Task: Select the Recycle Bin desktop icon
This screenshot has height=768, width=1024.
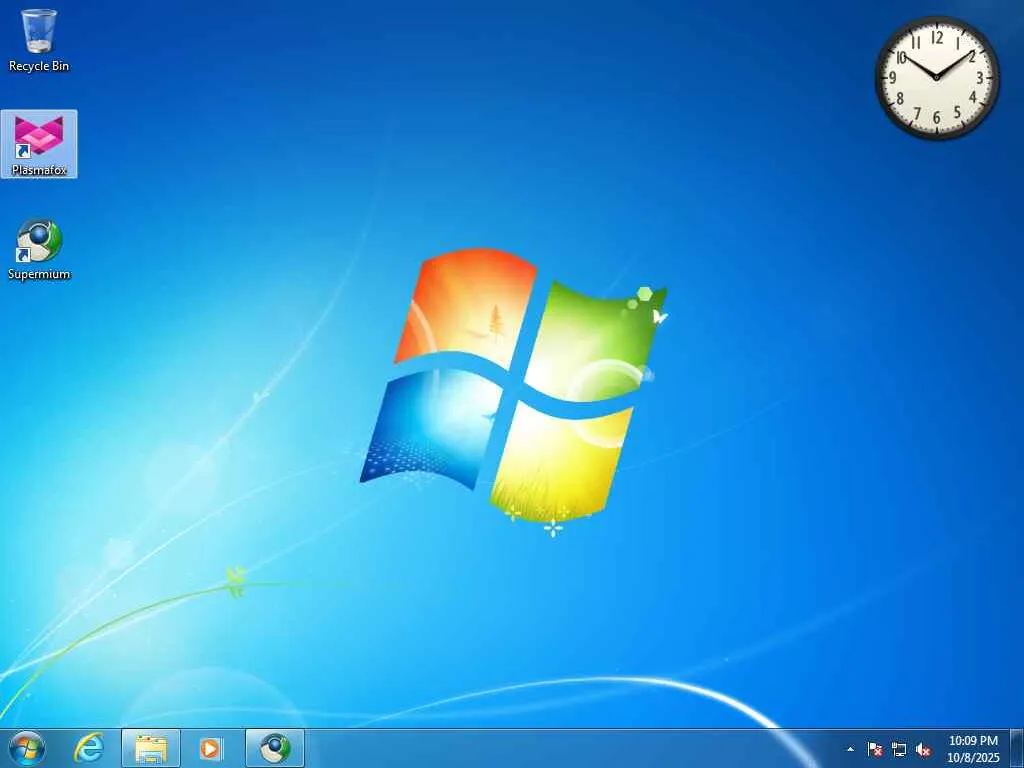Action: (x=39, y=40)
